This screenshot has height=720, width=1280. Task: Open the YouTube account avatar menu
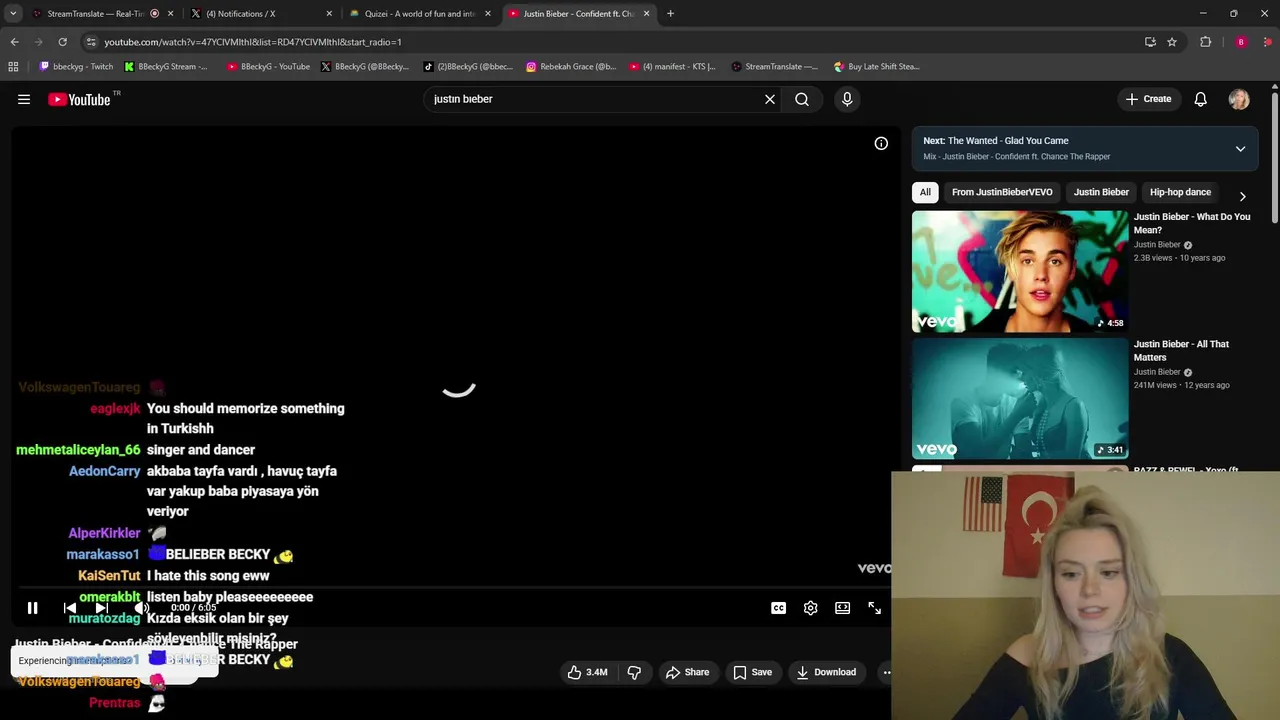coord(1239,99)
